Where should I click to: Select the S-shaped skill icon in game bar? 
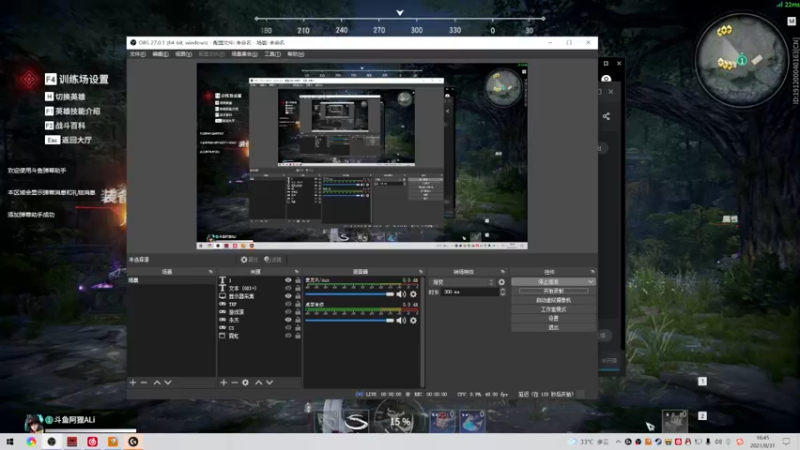click(356, 421)
